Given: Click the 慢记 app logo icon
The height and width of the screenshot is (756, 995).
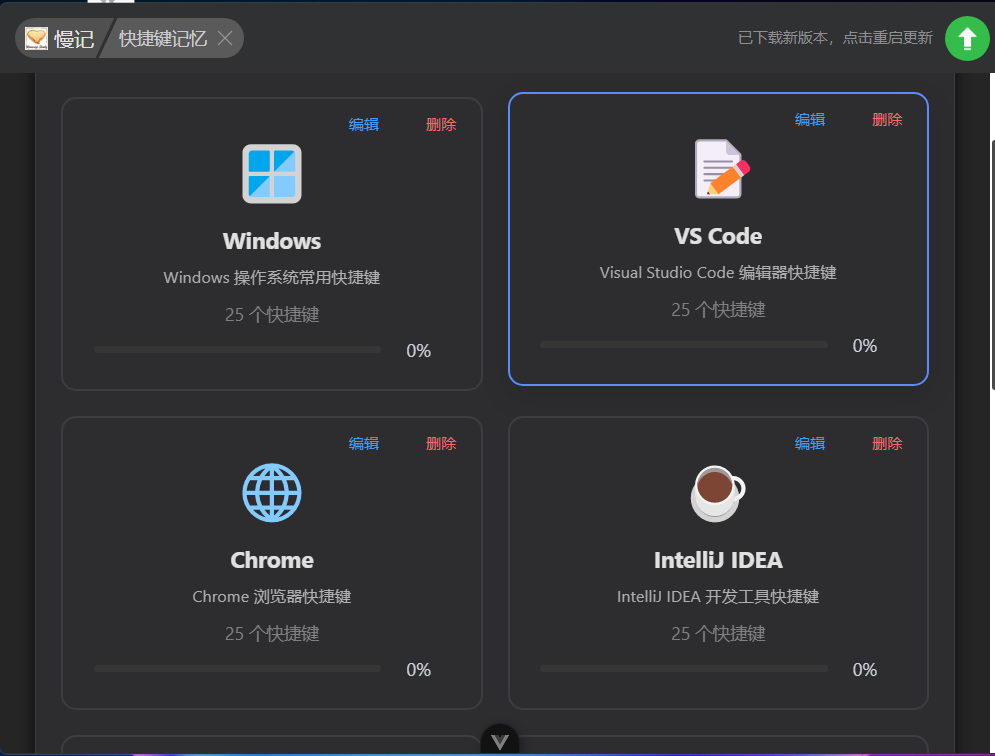Looking at the screenshot, I should [x=36, y=39].
